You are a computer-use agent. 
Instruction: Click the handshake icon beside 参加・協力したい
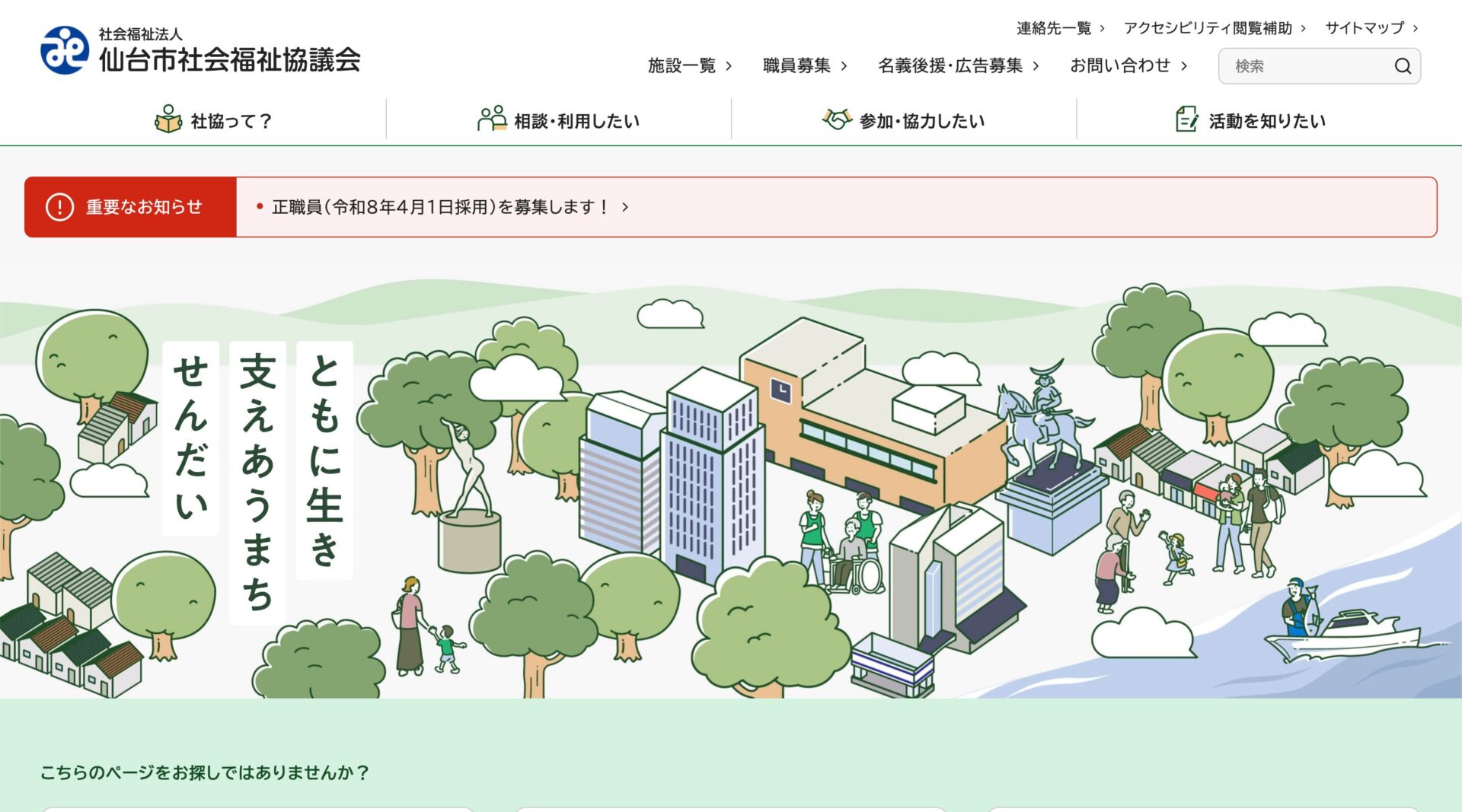[837, 119]
